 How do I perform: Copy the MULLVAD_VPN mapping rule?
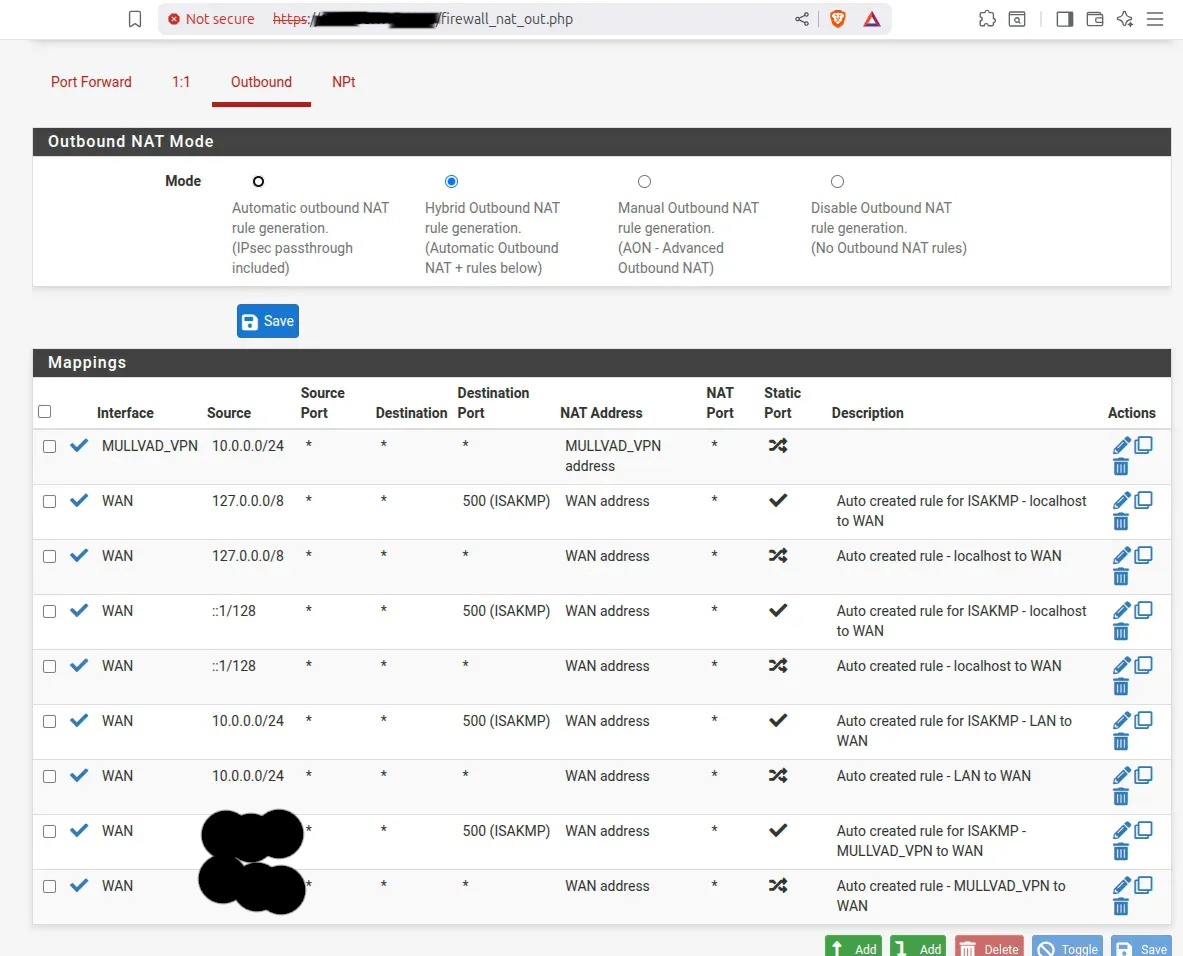(1143, 446)
